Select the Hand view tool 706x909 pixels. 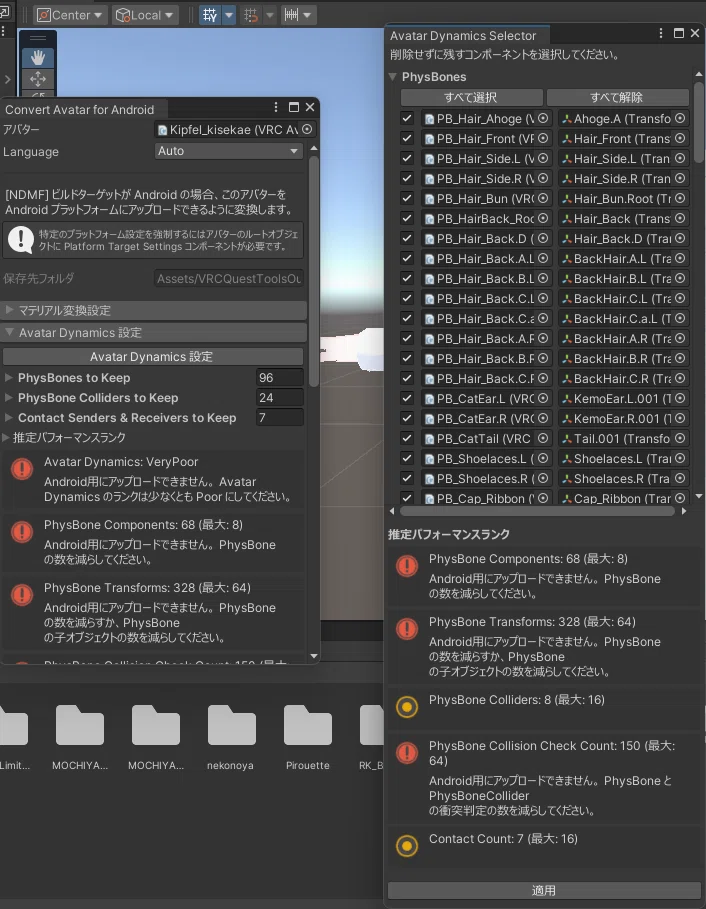(x=38, y=57)
